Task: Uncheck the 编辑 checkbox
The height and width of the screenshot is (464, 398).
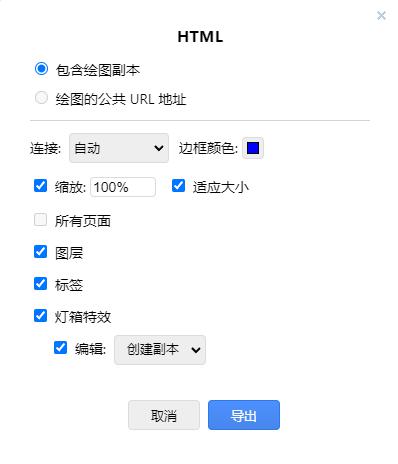Action: click(60, 348)
